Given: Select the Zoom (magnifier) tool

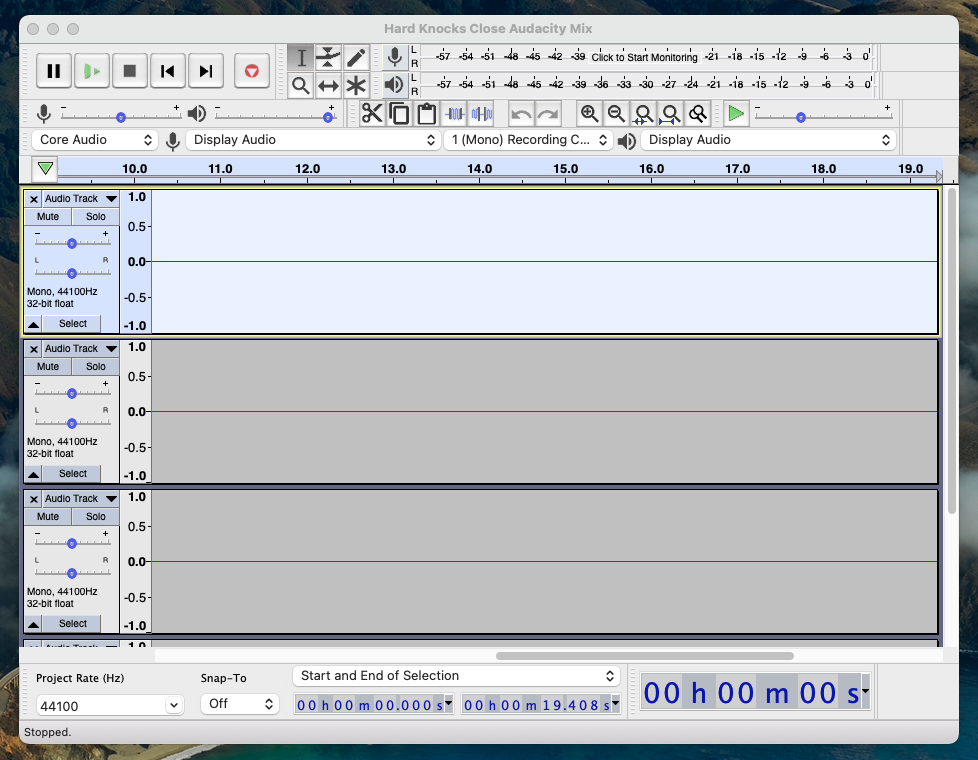Looking at the screenshot, I should pyautogui.click(x=301, y=85).
